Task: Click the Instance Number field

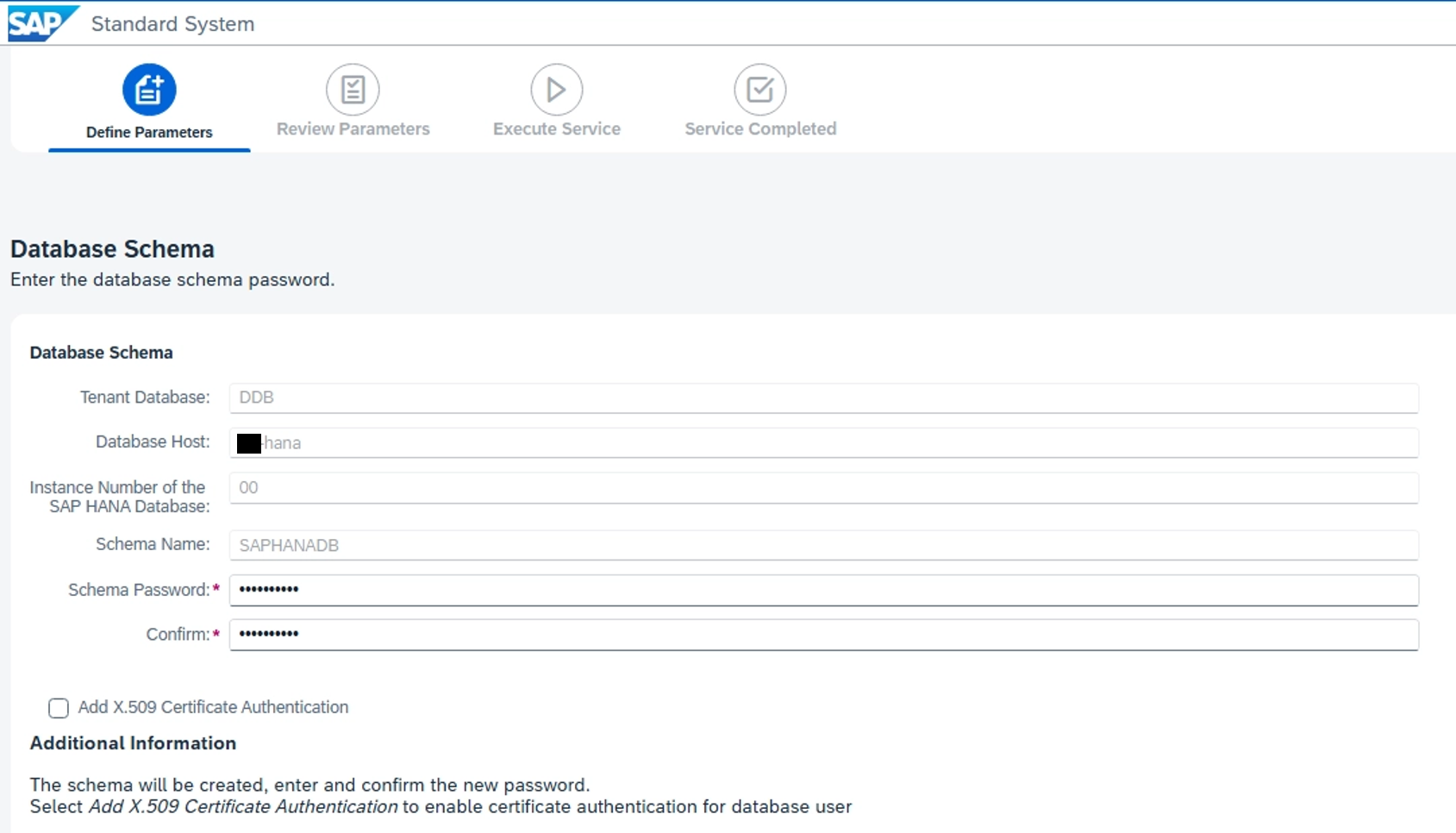Action: pos(823,487)
